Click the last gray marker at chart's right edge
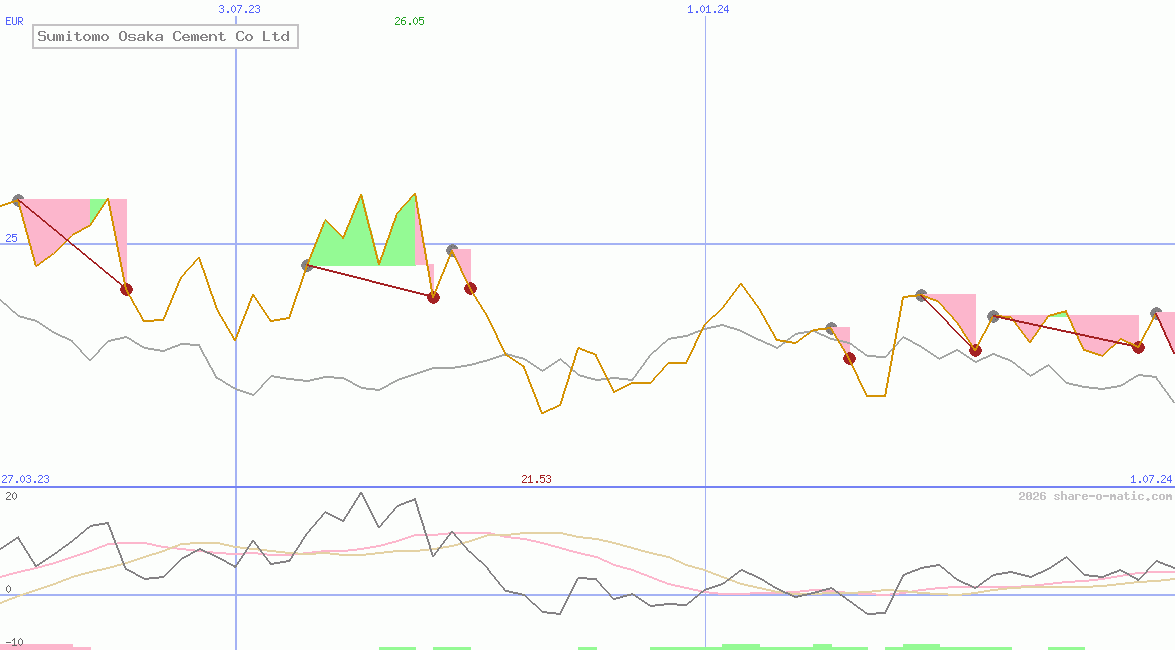Viewport: 1175px width, 650px height. click(x=1157, y=313)
